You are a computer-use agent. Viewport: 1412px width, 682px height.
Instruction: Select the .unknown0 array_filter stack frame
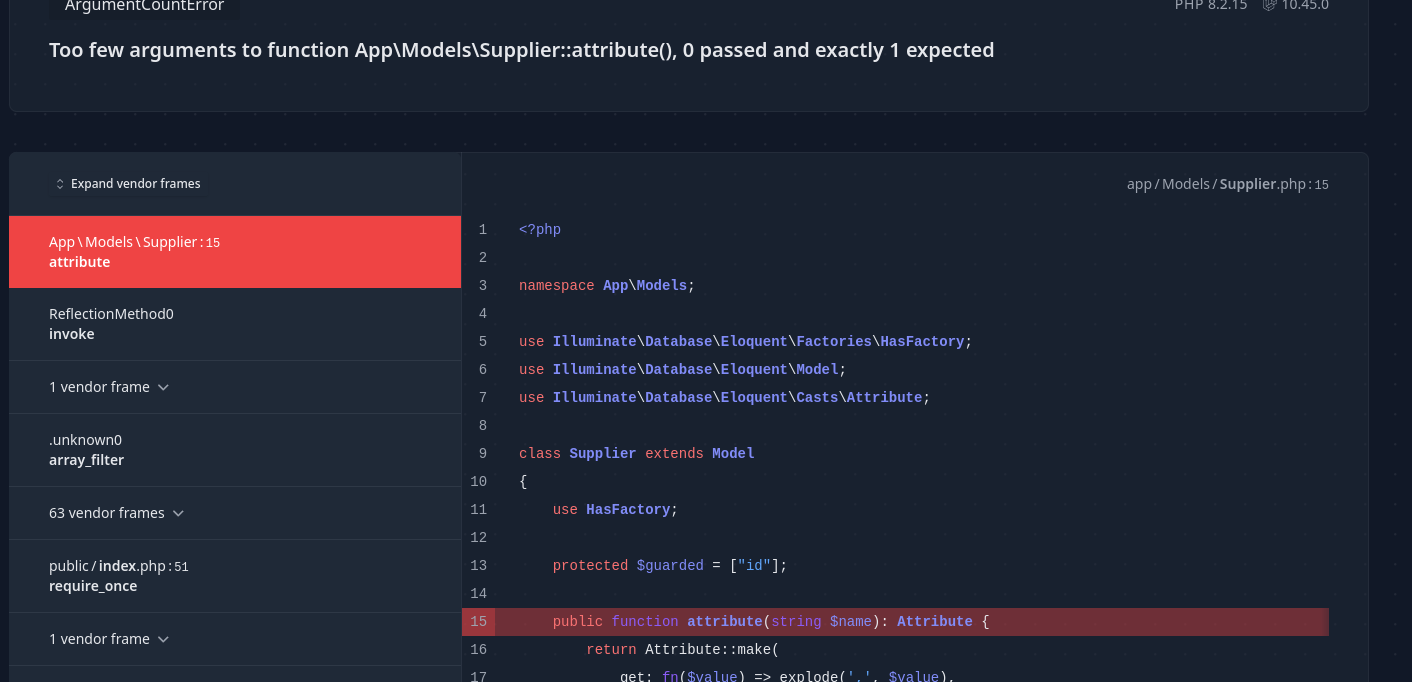(234, 450)
